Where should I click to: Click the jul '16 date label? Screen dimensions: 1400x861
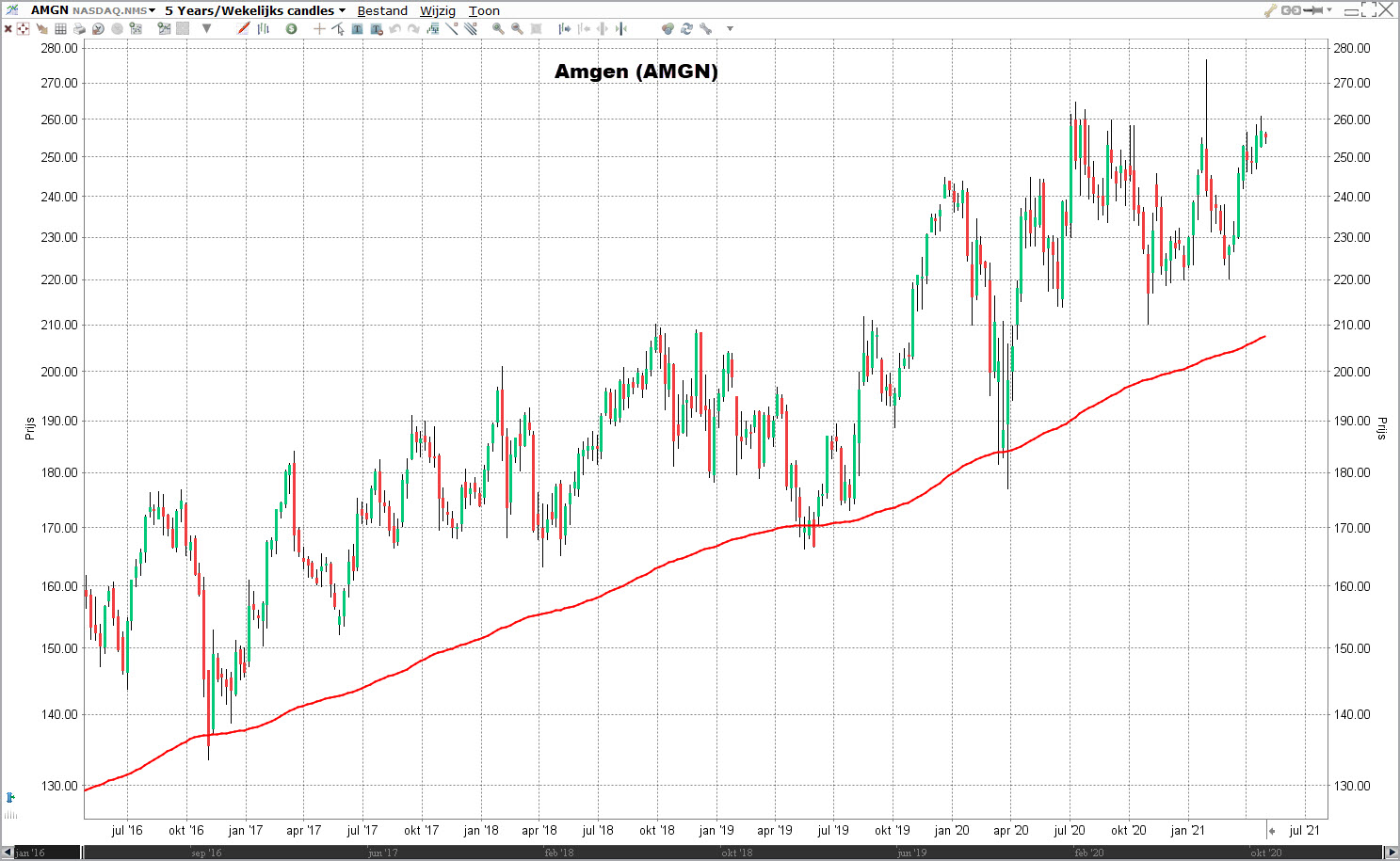click(x=127, y=830)
